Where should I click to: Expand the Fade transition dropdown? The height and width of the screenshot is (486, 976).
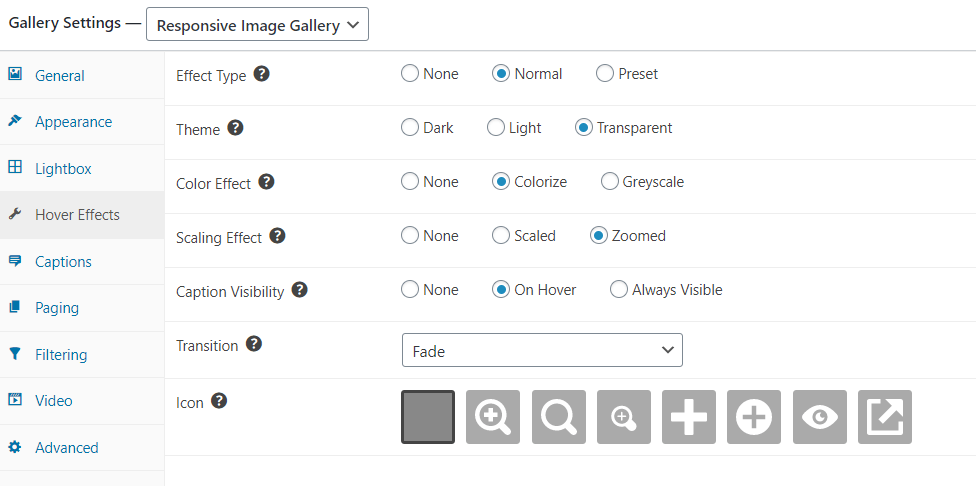542,350
